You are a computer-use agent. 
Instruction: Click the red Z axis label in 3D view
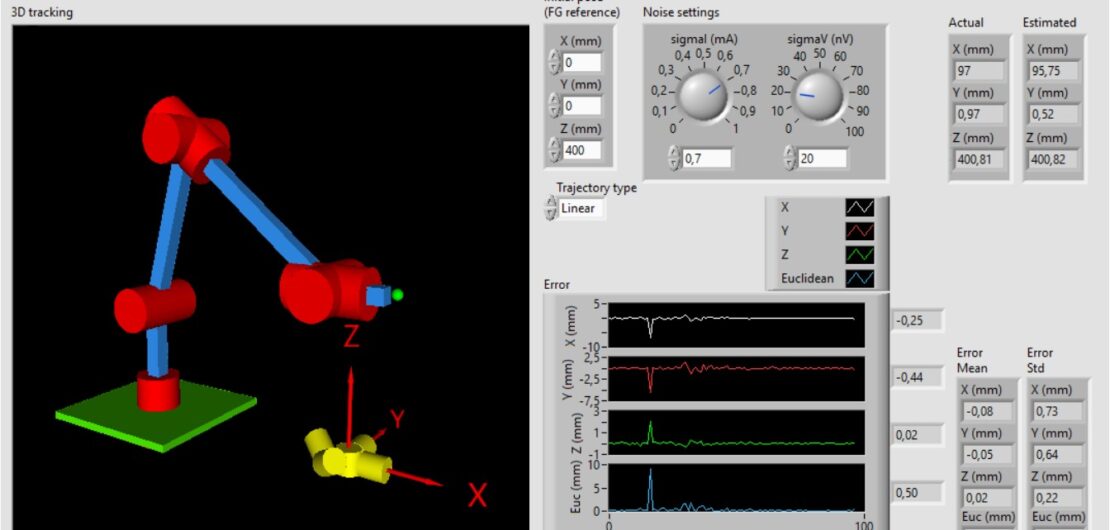pyautogui.click(x=351, y=337)
